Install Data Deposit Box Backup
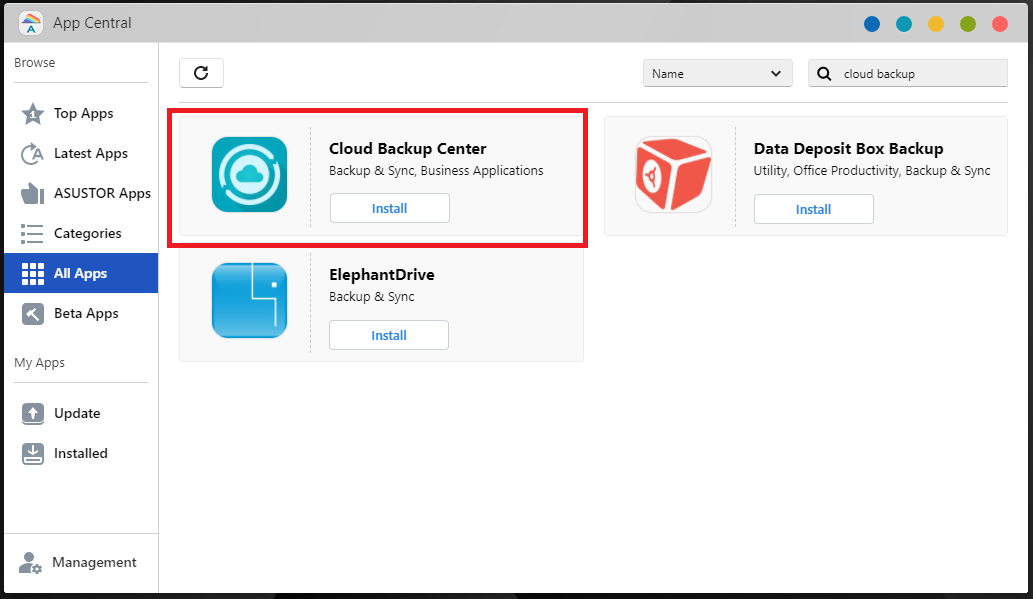1033x599 pixels. coord(814,209)
